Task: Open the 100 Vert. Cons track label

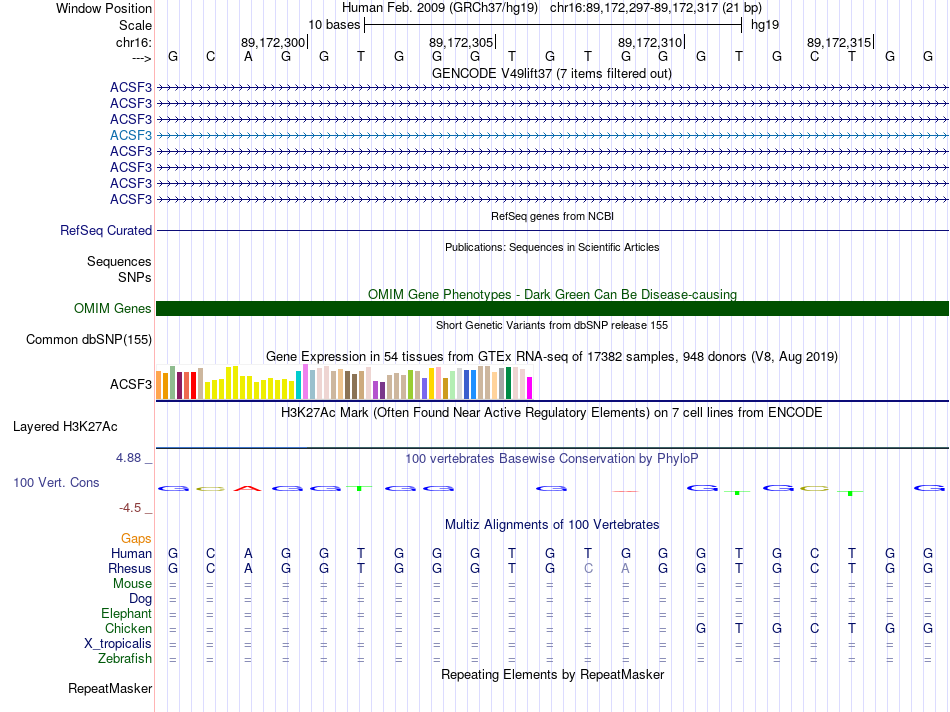Action: point(56,483)
